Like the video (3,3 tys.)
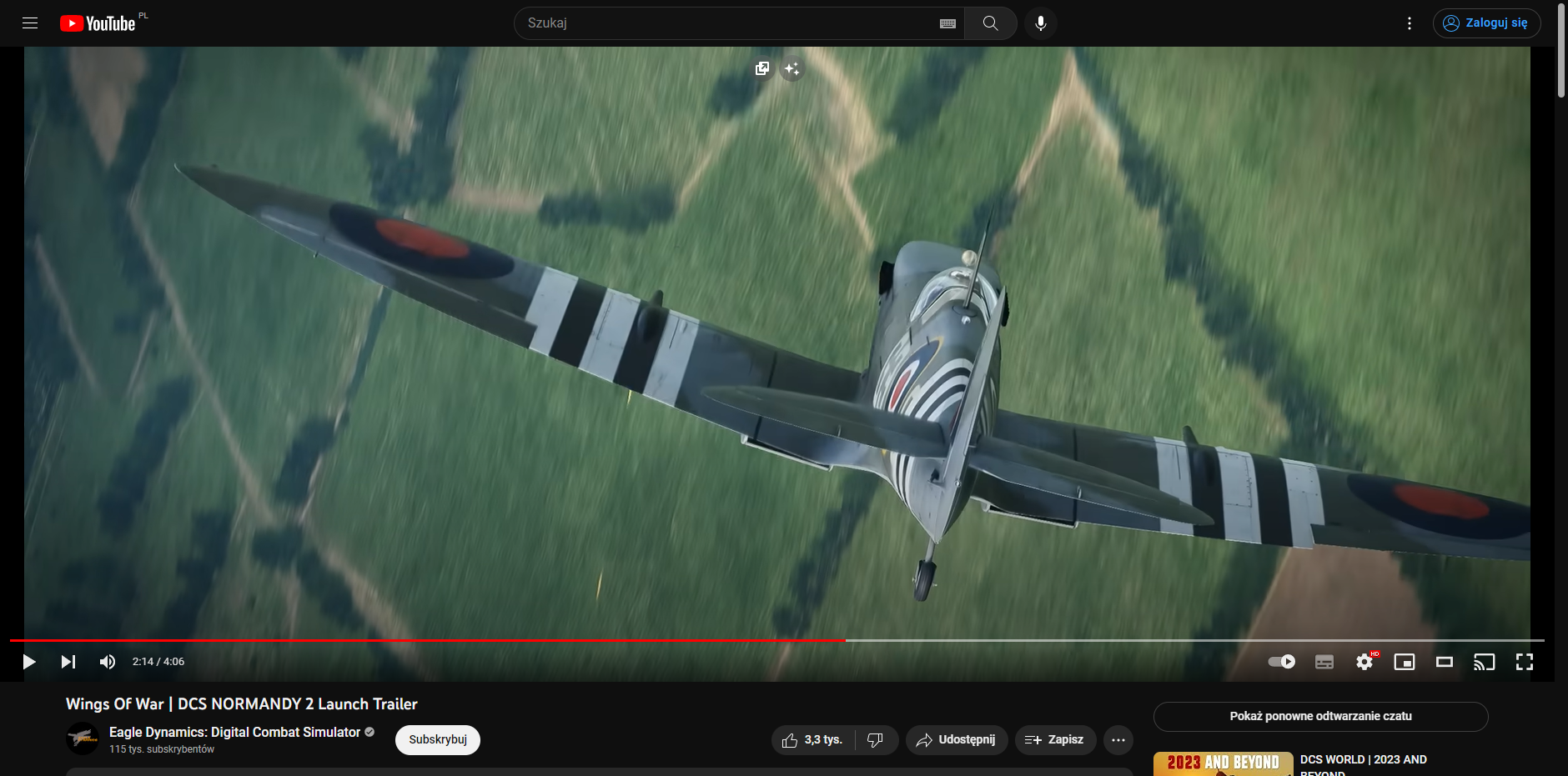Viewport: 1568px width, 776px height. [813, 740]
